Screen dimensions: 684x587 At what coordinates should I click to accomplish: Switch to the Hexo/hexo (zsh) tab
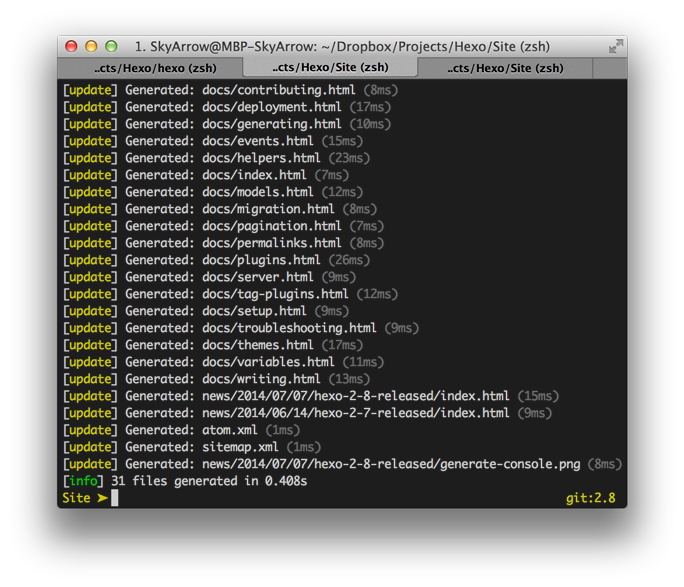point(150,68)
